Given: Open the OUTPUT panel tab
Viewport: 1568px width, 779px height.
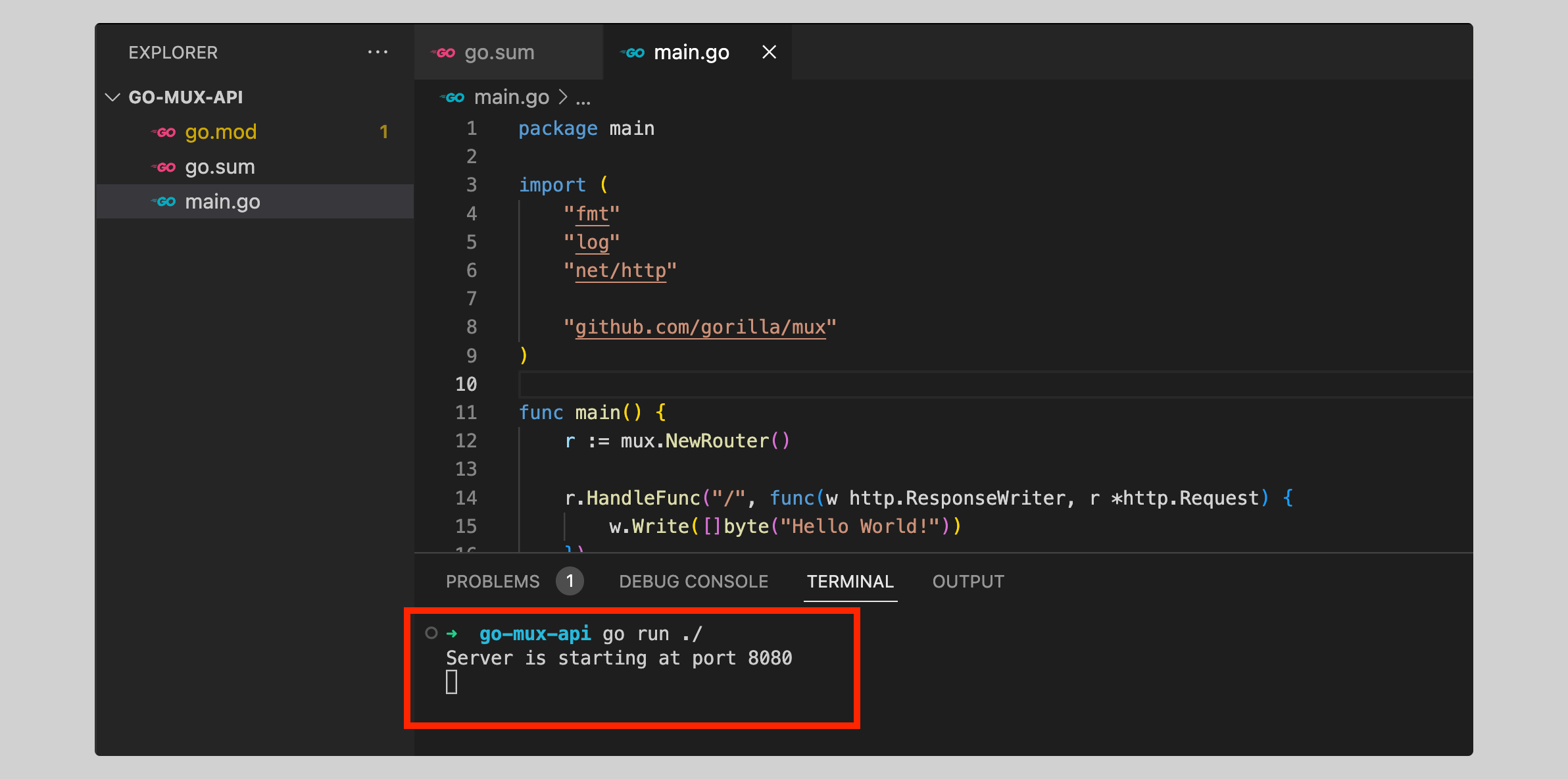Looking at the screenshot, I should pyautogui.click(x=968, y=582).
